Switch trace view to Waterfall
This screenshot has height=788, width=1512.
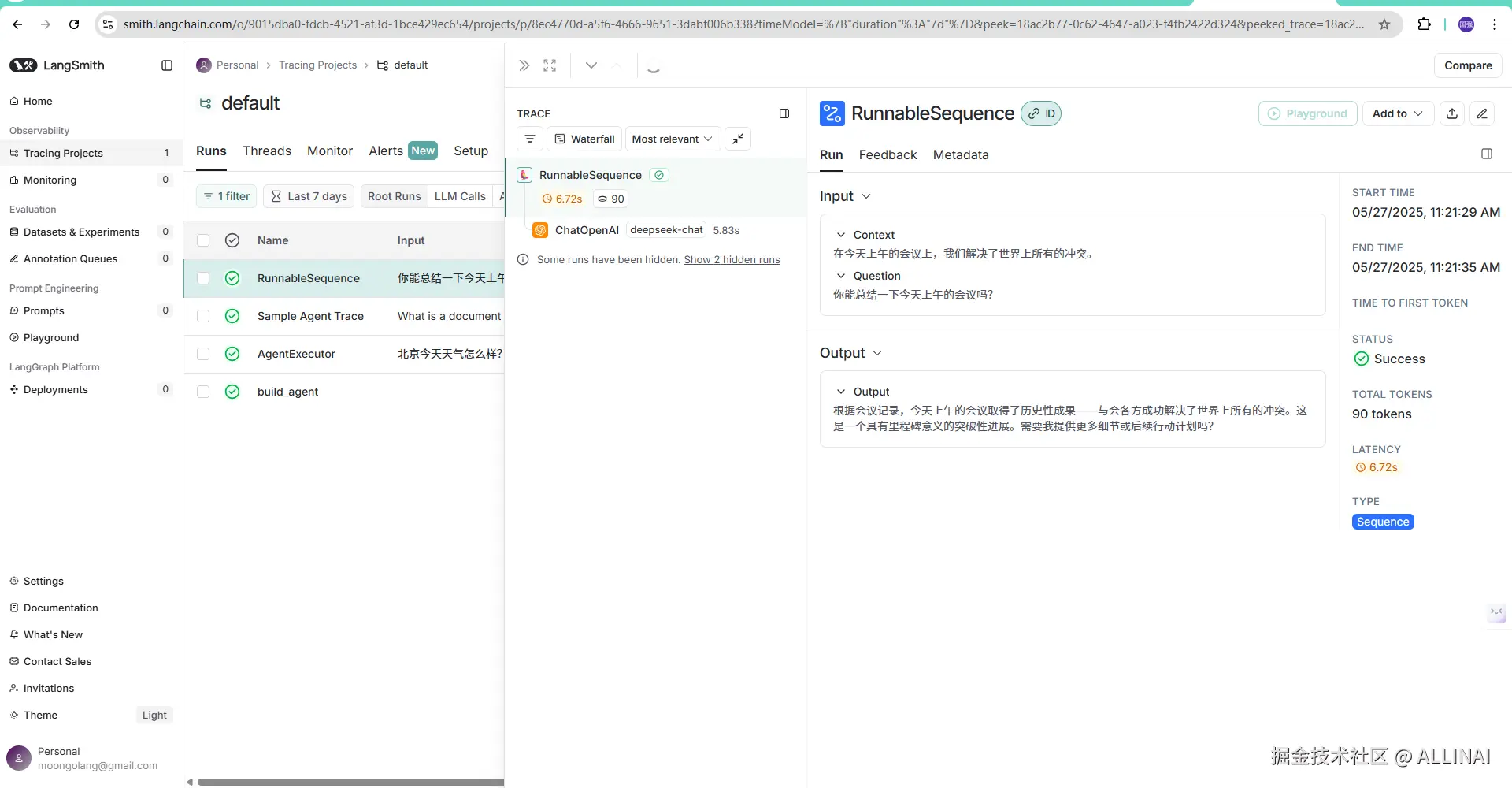584,139
